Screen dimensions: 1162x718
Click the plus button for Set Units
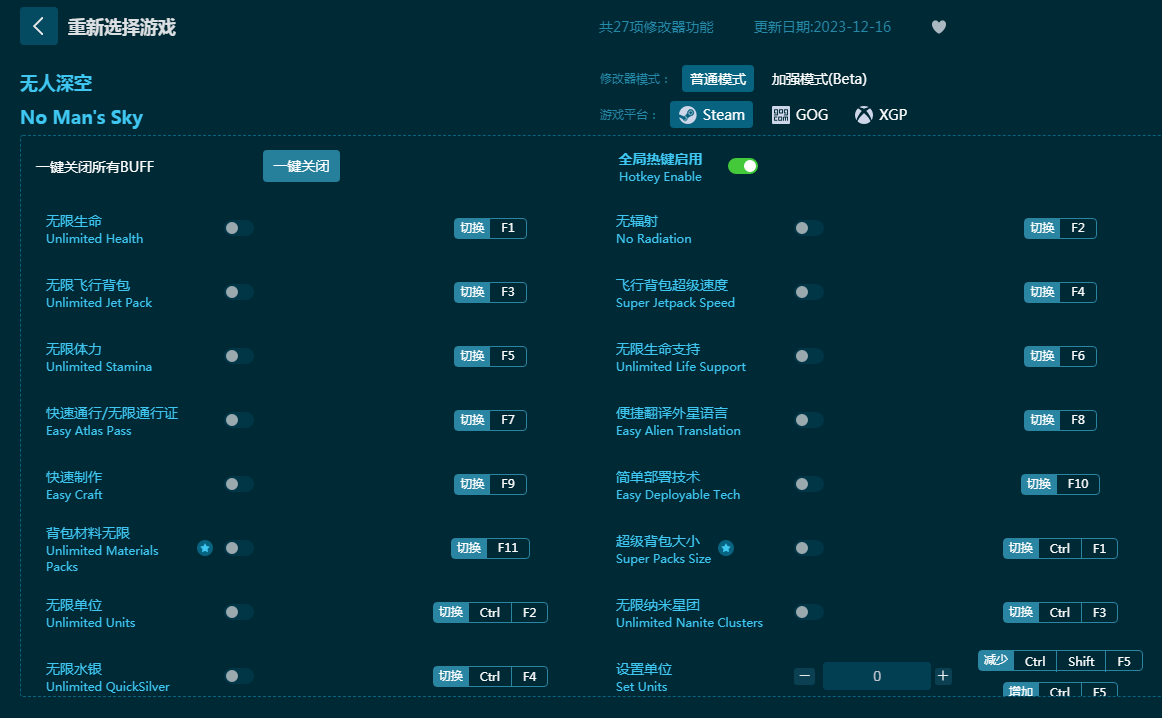943,676
